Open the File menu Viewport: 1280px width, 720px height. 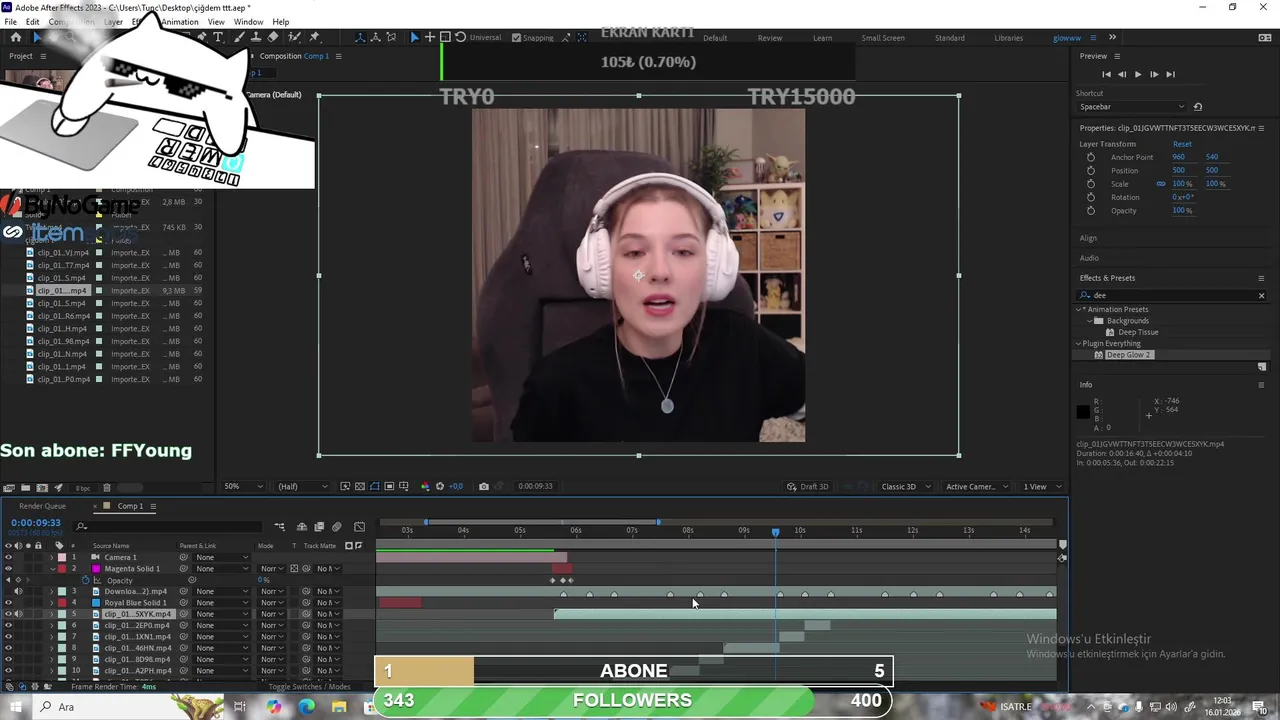pos(11,22)
